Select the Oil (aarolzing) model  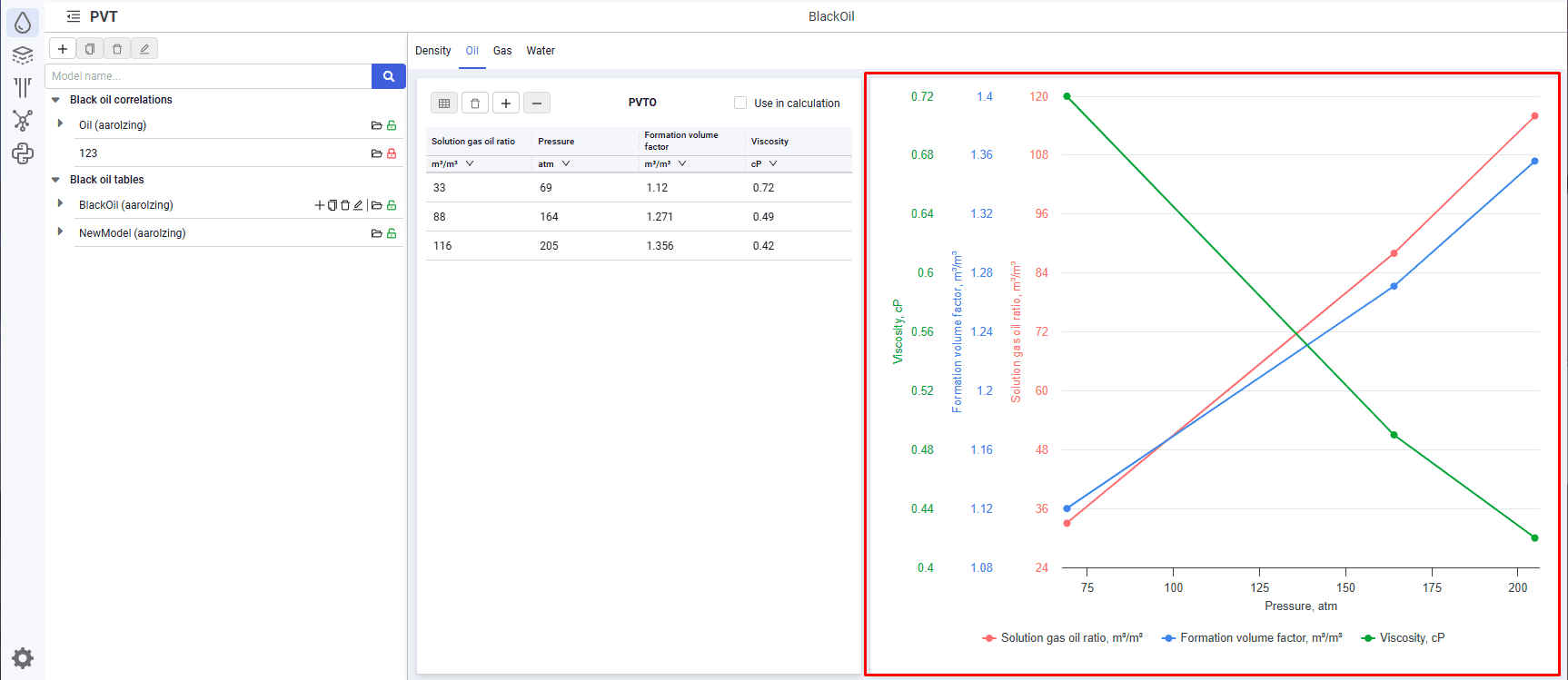[x=113, y=125]
